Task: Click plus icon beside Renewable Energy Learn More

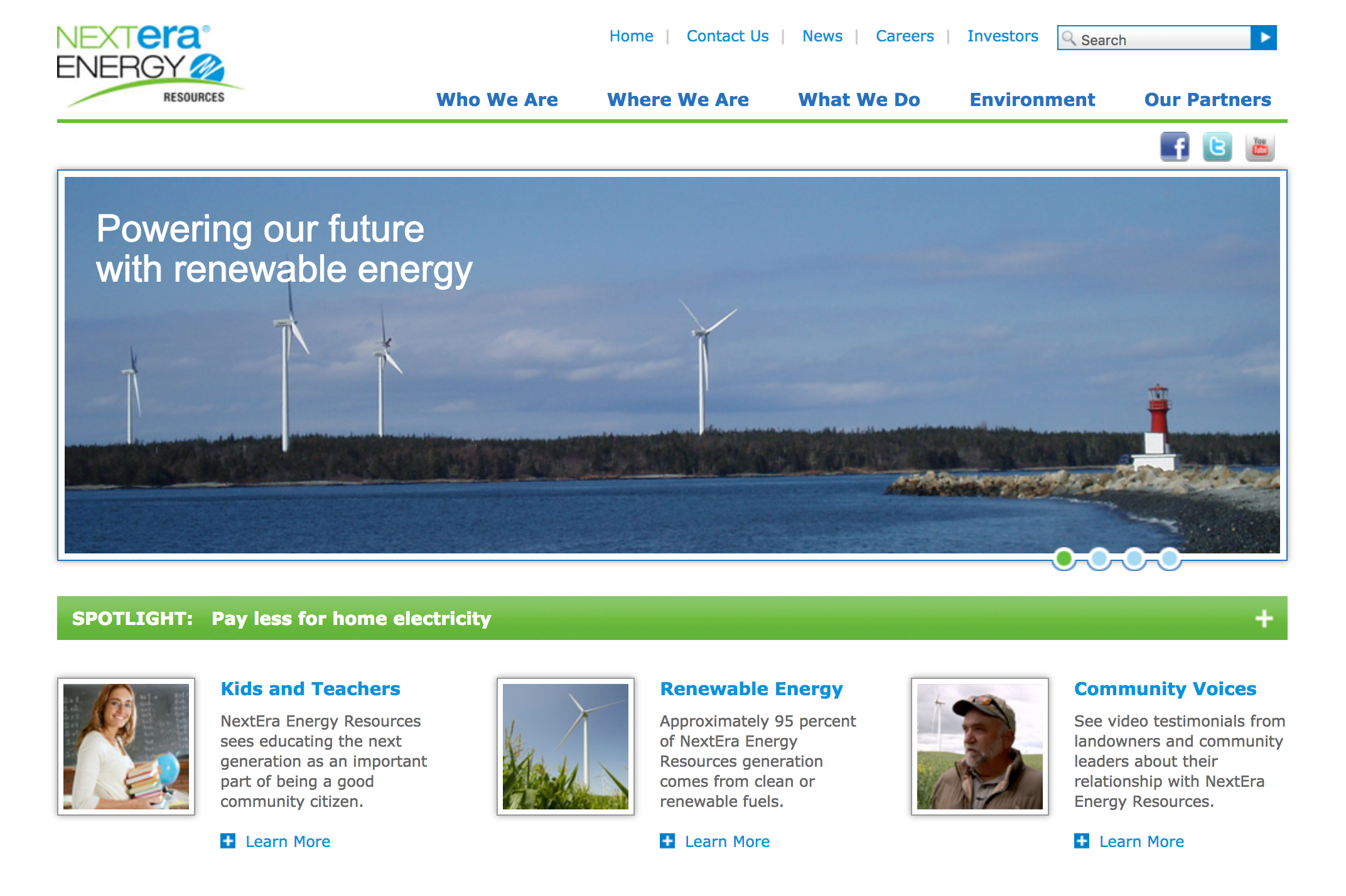Action: pos(667,841)
